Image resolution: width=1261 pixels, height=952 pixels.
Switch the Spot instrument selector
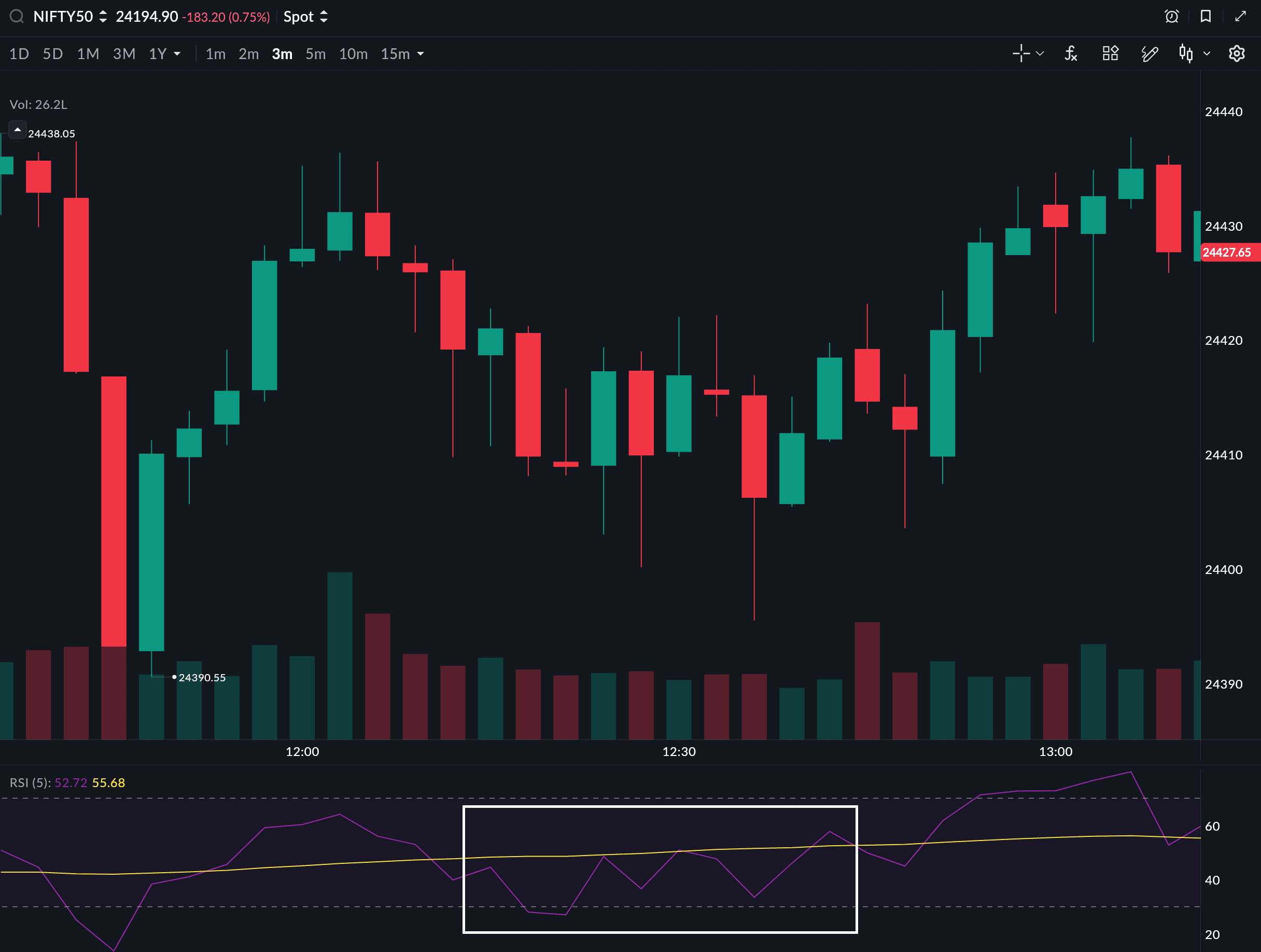tap(305, 17)
